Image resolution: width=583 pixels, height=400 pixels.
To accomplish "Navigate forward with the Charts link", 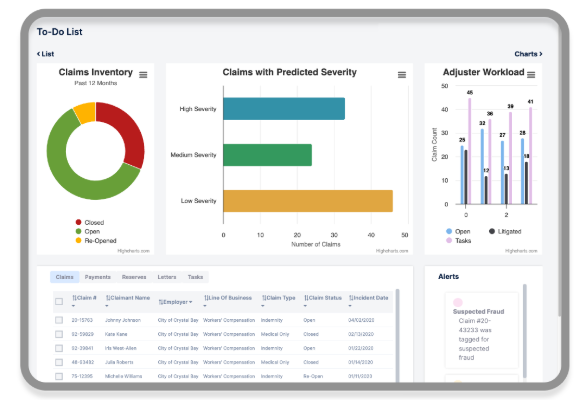I will (528, 54).
